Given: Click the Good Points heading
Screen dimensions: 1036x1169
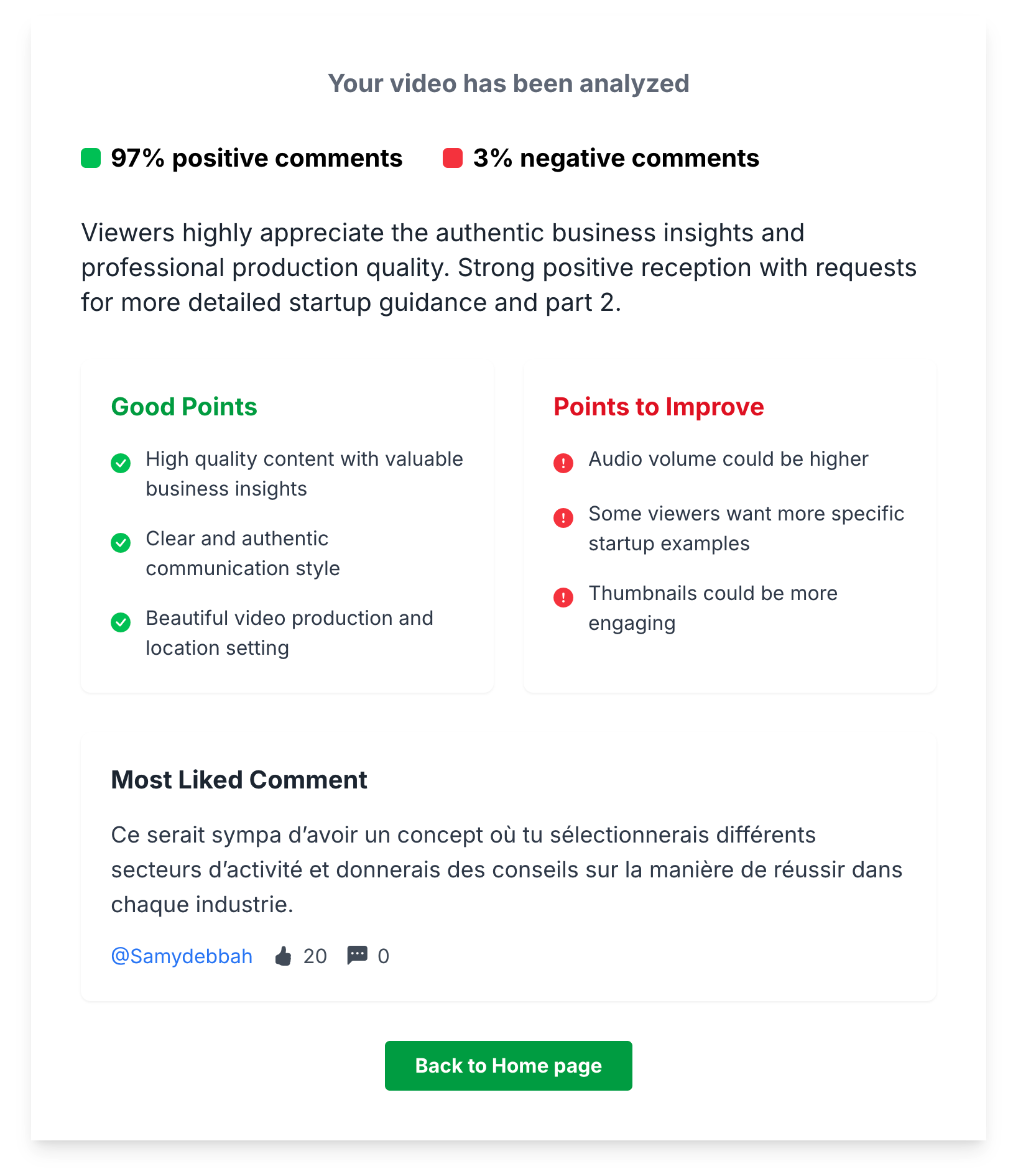Looking at the screenshot, I should pos(184,407).
